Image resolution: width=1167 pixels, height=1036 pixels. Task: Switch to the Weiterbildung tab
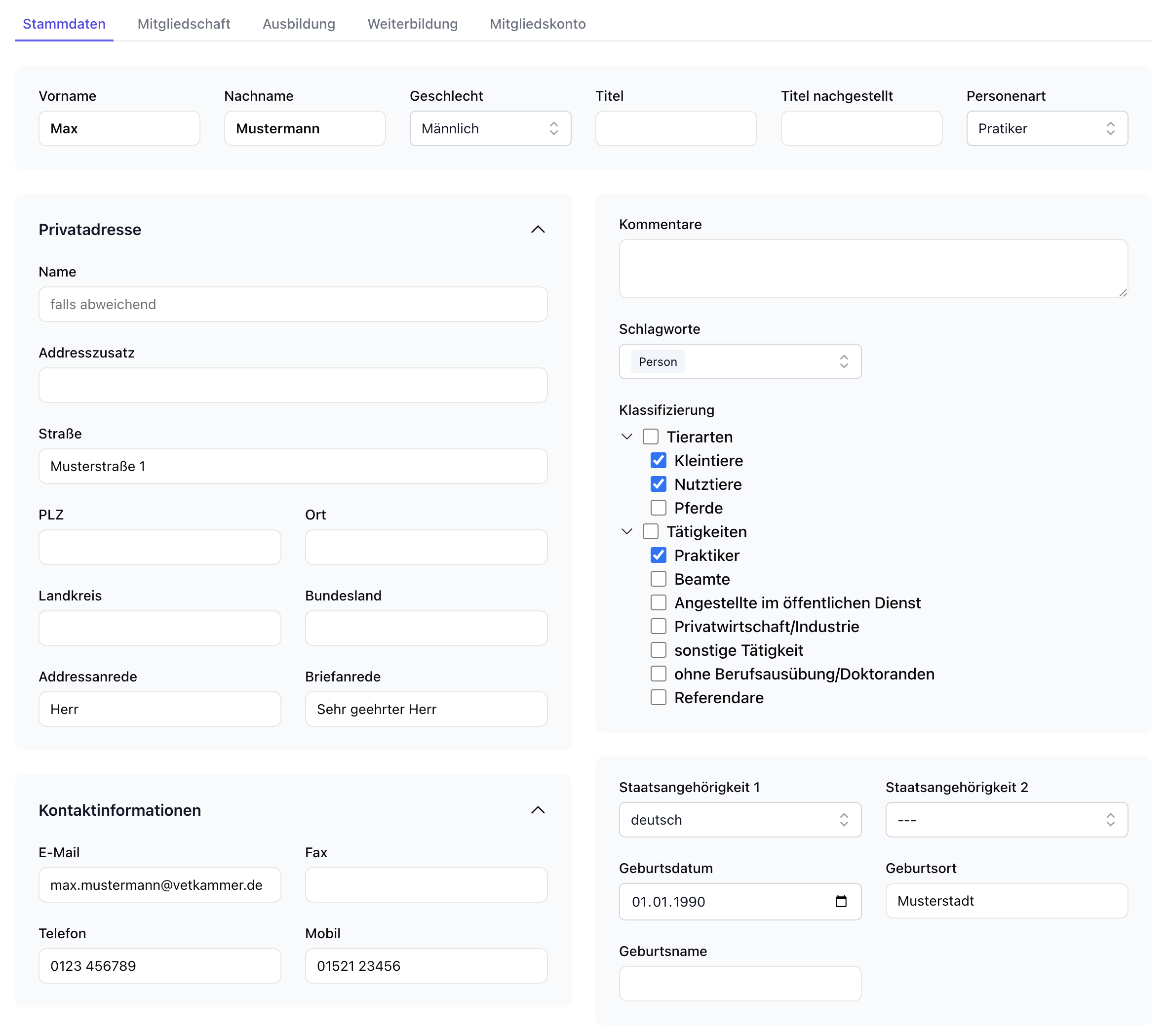tap(412, 24)
